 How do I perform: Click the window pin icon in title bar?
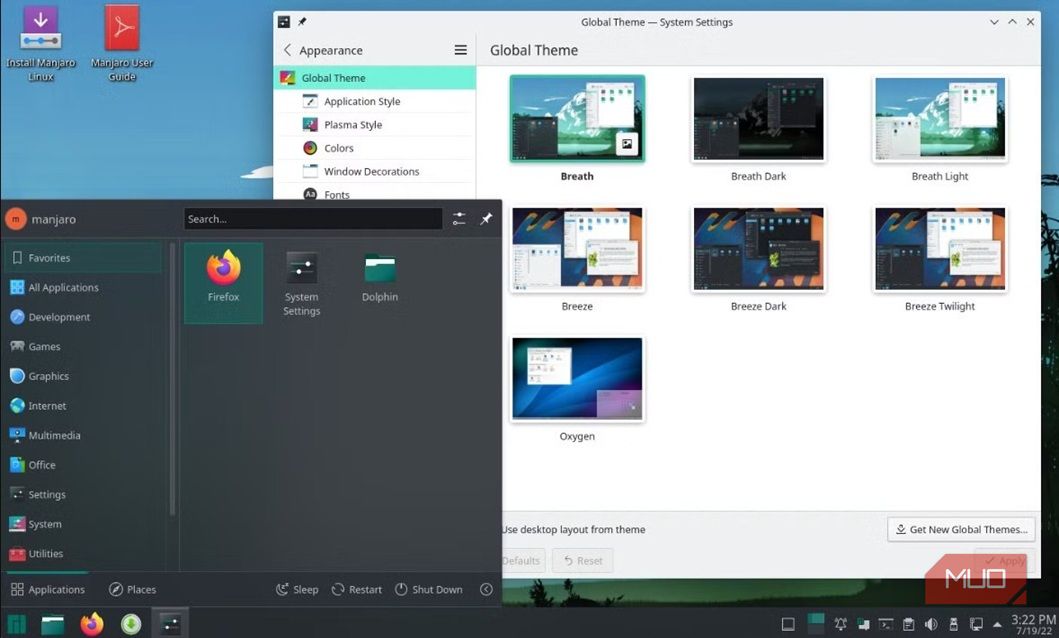(x=303, y=22)
